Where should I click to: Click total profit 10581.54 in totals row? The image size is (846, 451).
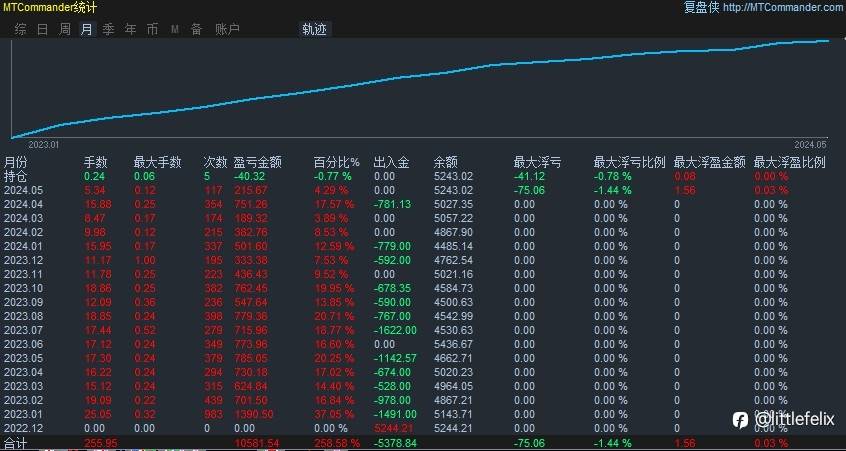point(256,443)
